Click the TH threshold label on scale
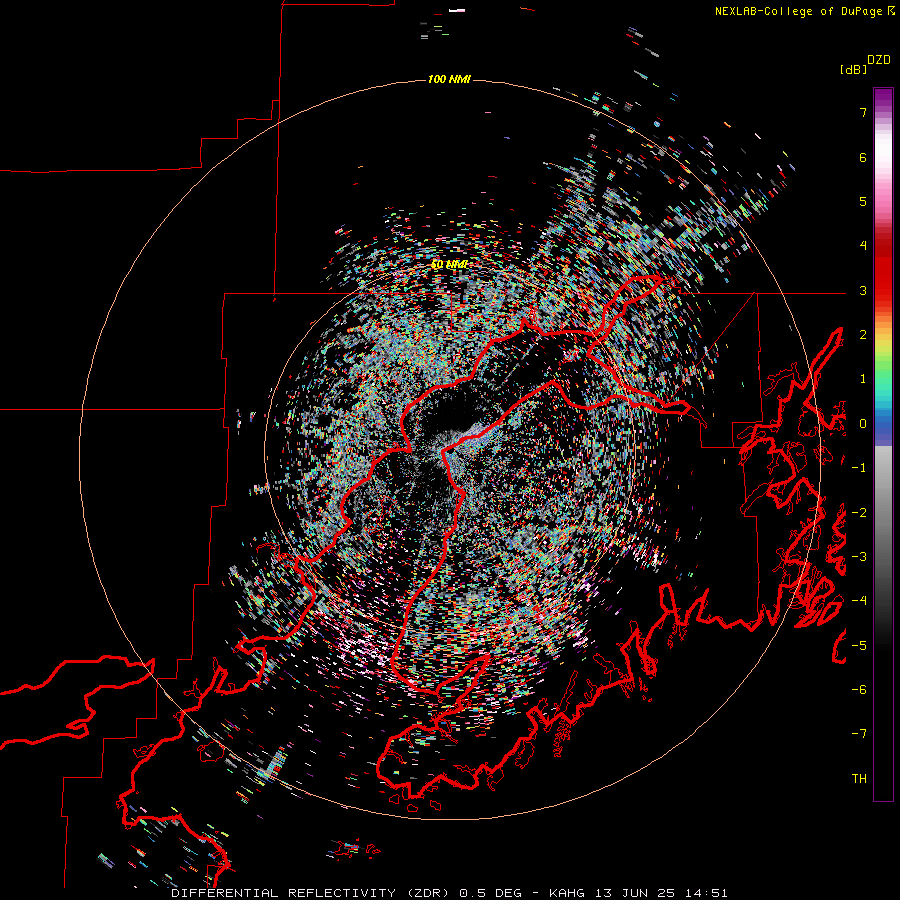Viewport: 900px width, 900px height. coord(859,779)
